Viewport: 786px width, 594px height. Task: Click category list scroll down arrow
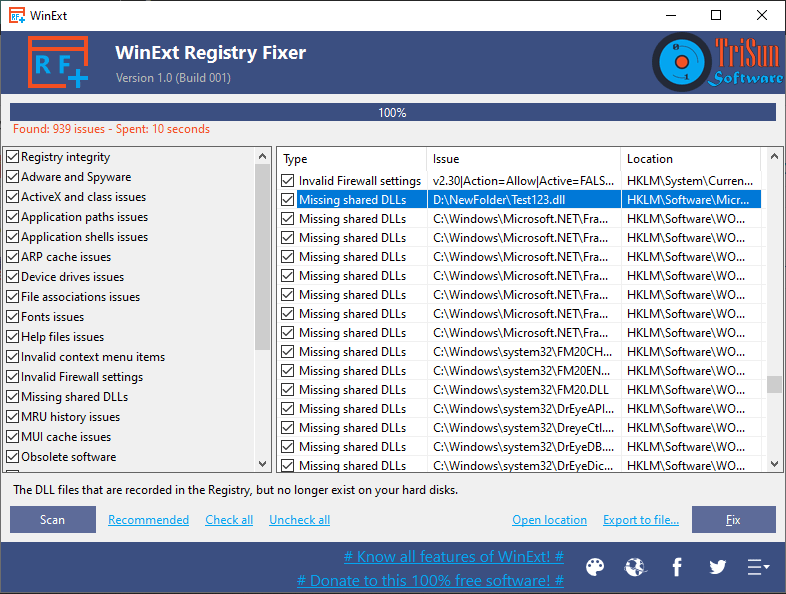(x=262, y=464)
